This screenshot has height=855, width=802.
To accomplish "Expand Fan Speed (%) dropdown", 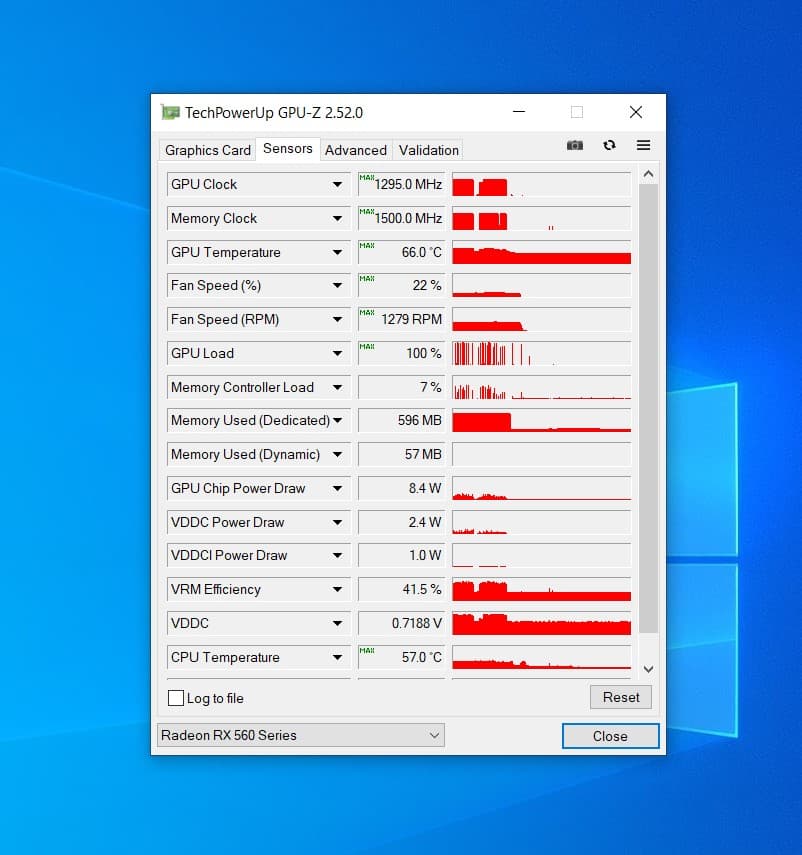I will (337, 285).
